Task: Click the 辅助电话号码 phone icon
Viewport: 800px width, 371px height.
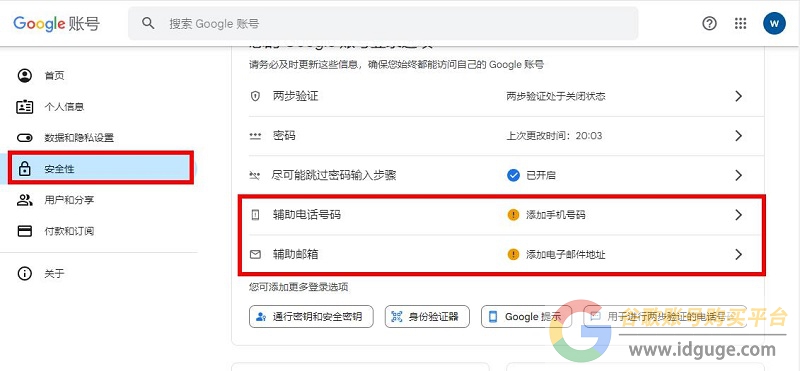Action: (x=255, y=215)
